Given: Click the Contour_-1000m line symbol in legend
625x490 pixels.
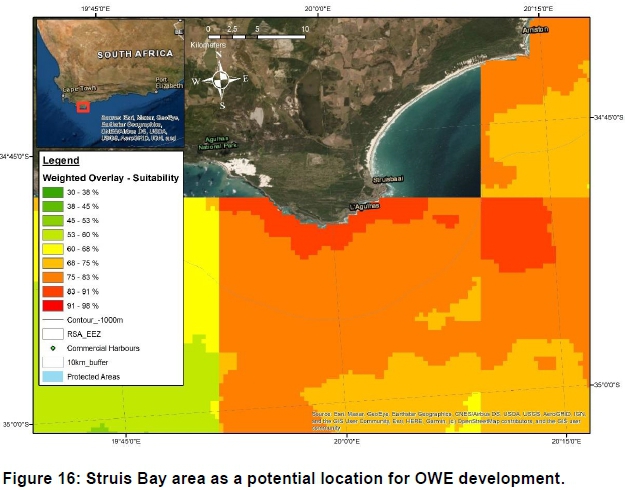Looking at the screenshot, I should [53, 319].
